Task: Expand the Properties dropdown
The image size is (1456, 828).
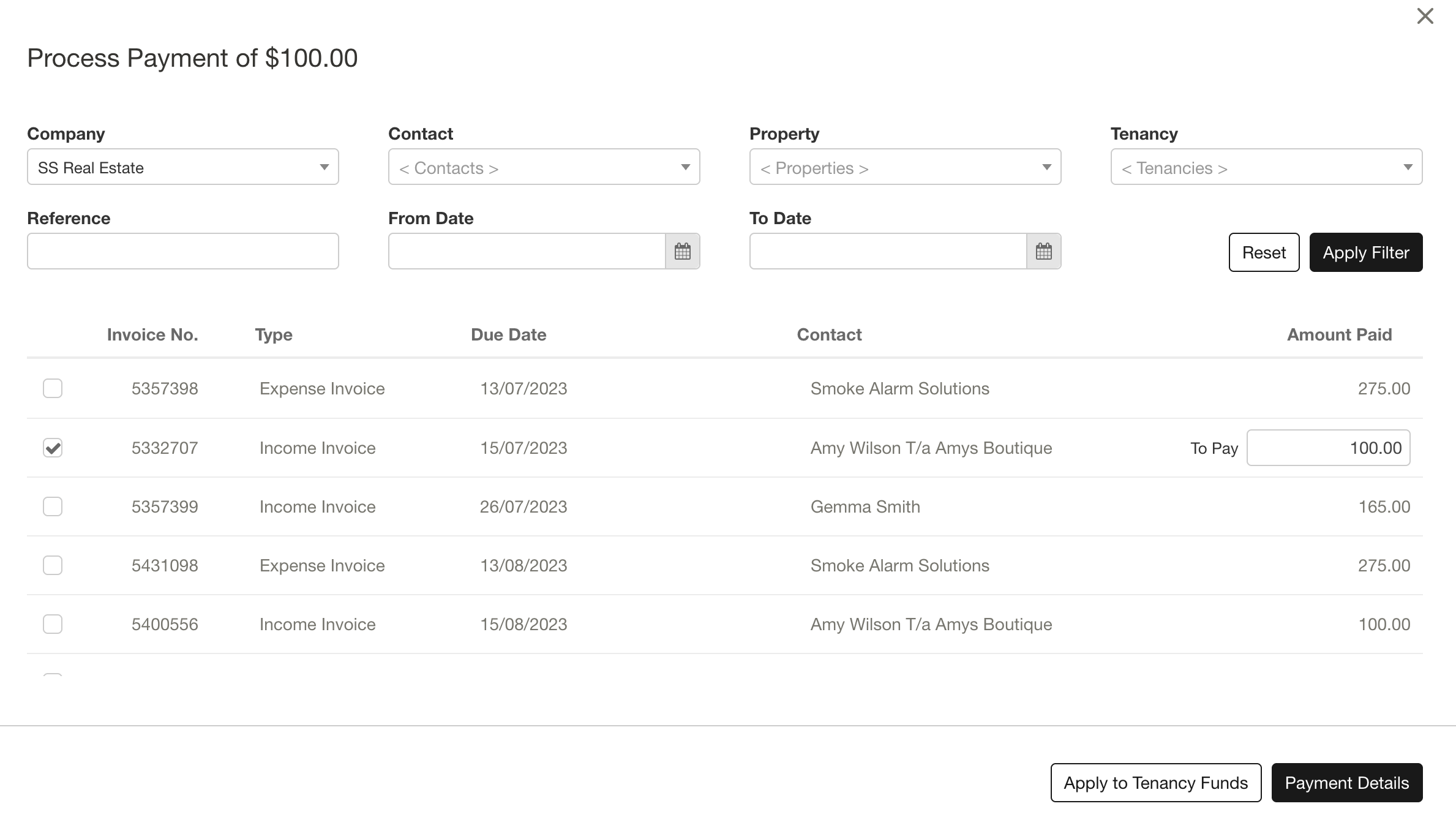Action: click(905, 167)
